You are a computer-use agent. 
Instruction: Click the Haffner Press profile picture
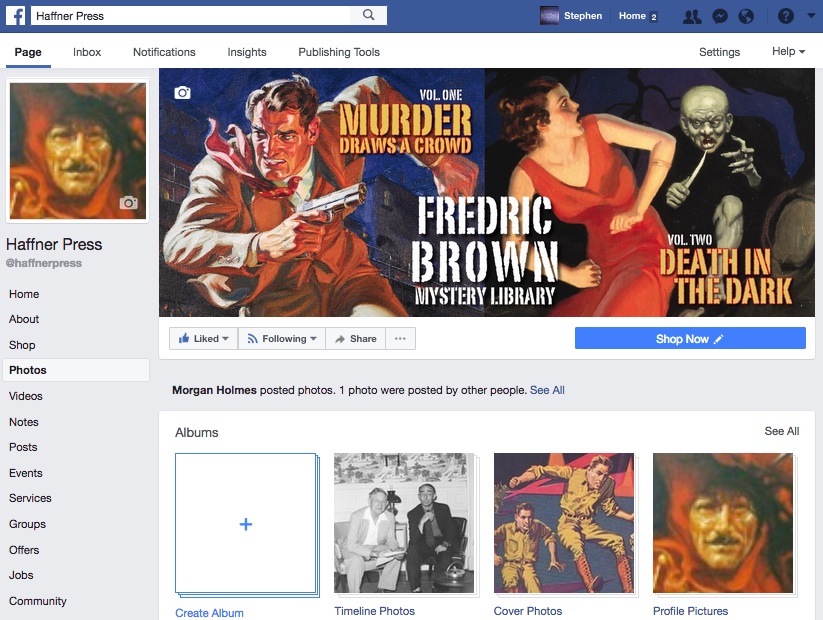[x=78, y=151]
